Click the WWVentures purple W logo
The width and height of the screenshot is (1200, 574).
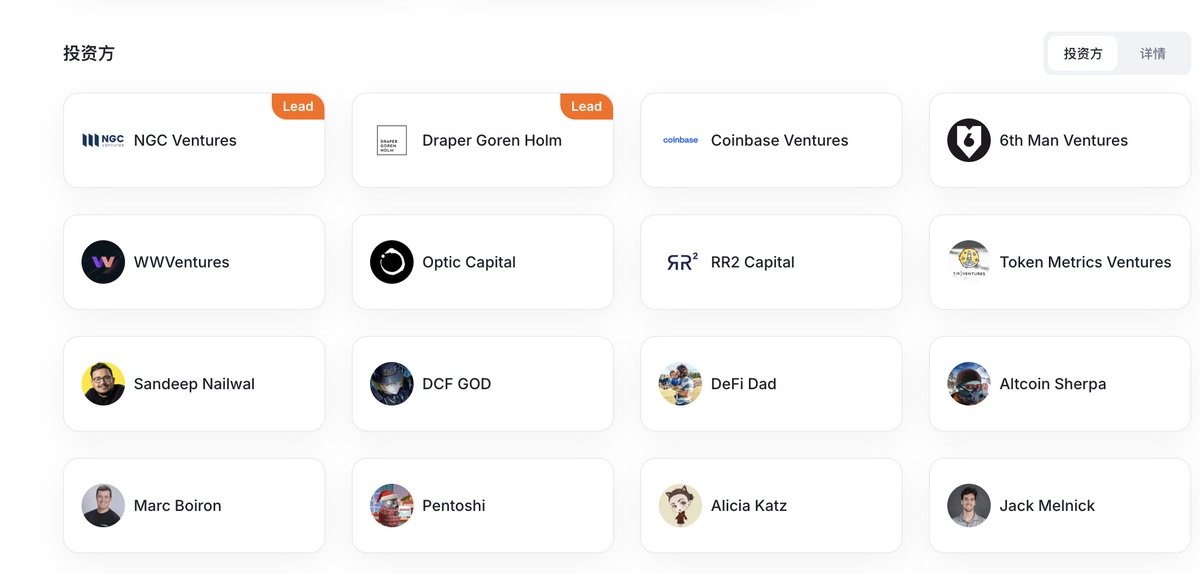click(103, 262)
